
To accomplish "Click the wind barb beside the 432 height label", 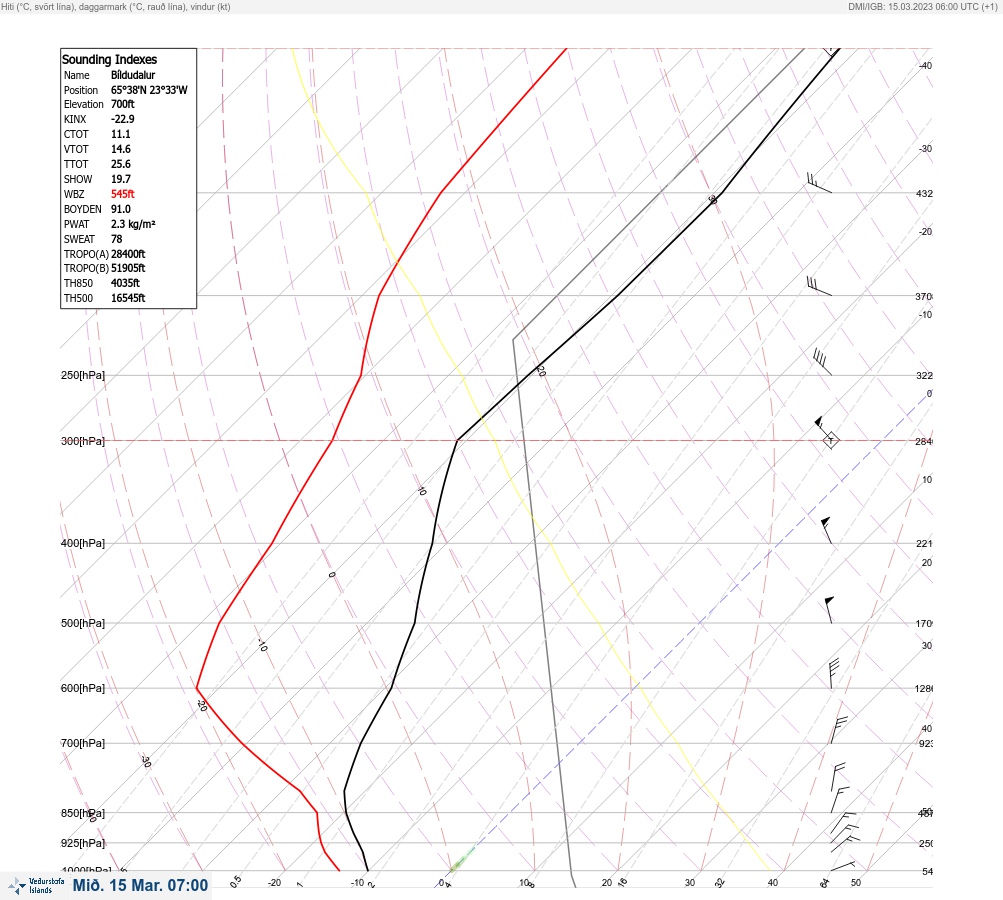I will point(819,183).
